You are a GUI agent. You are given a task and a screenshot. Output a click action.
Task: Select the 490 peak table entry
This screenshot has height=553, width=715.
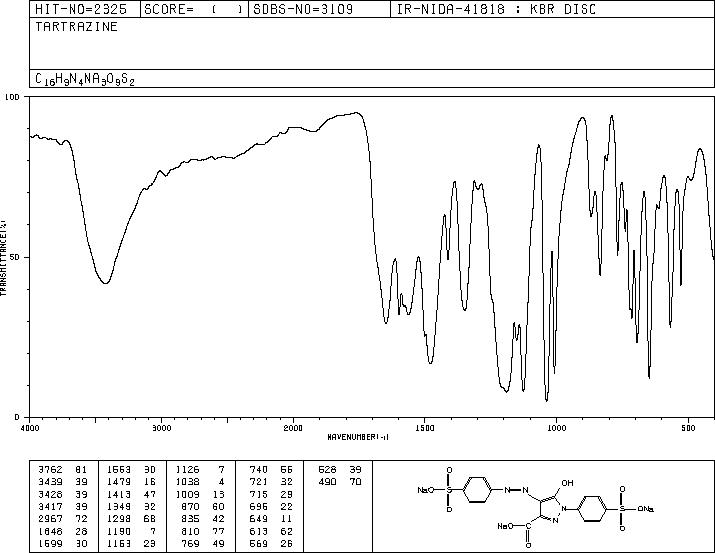click(340, 481)
